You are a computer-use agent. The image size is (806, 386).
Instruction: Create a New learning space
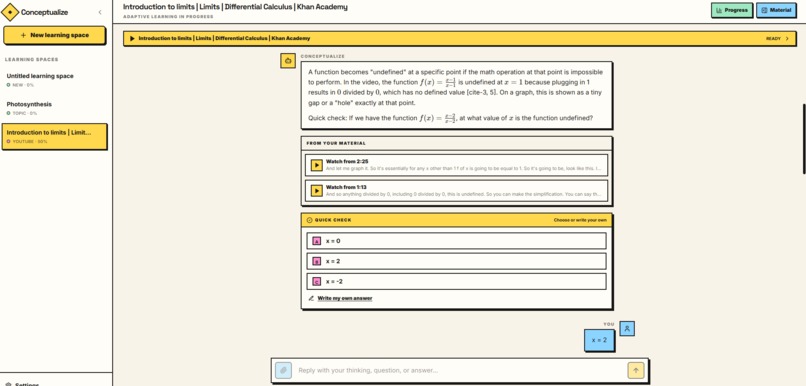(54, 35)
